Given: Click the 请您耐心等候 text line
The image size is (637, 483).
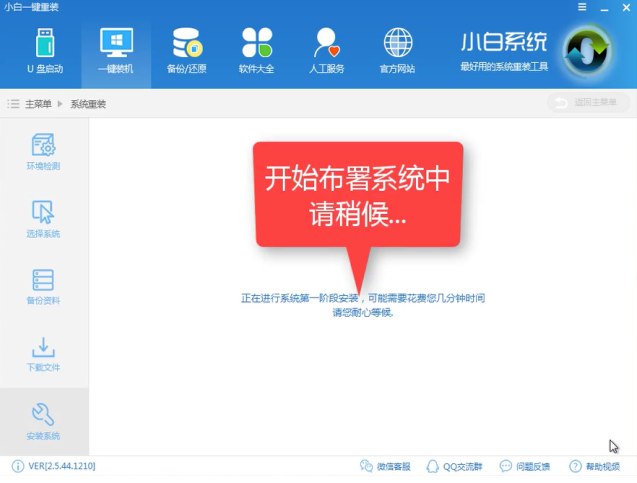Looking at the screenshot, I should click(x=363, y=312).
